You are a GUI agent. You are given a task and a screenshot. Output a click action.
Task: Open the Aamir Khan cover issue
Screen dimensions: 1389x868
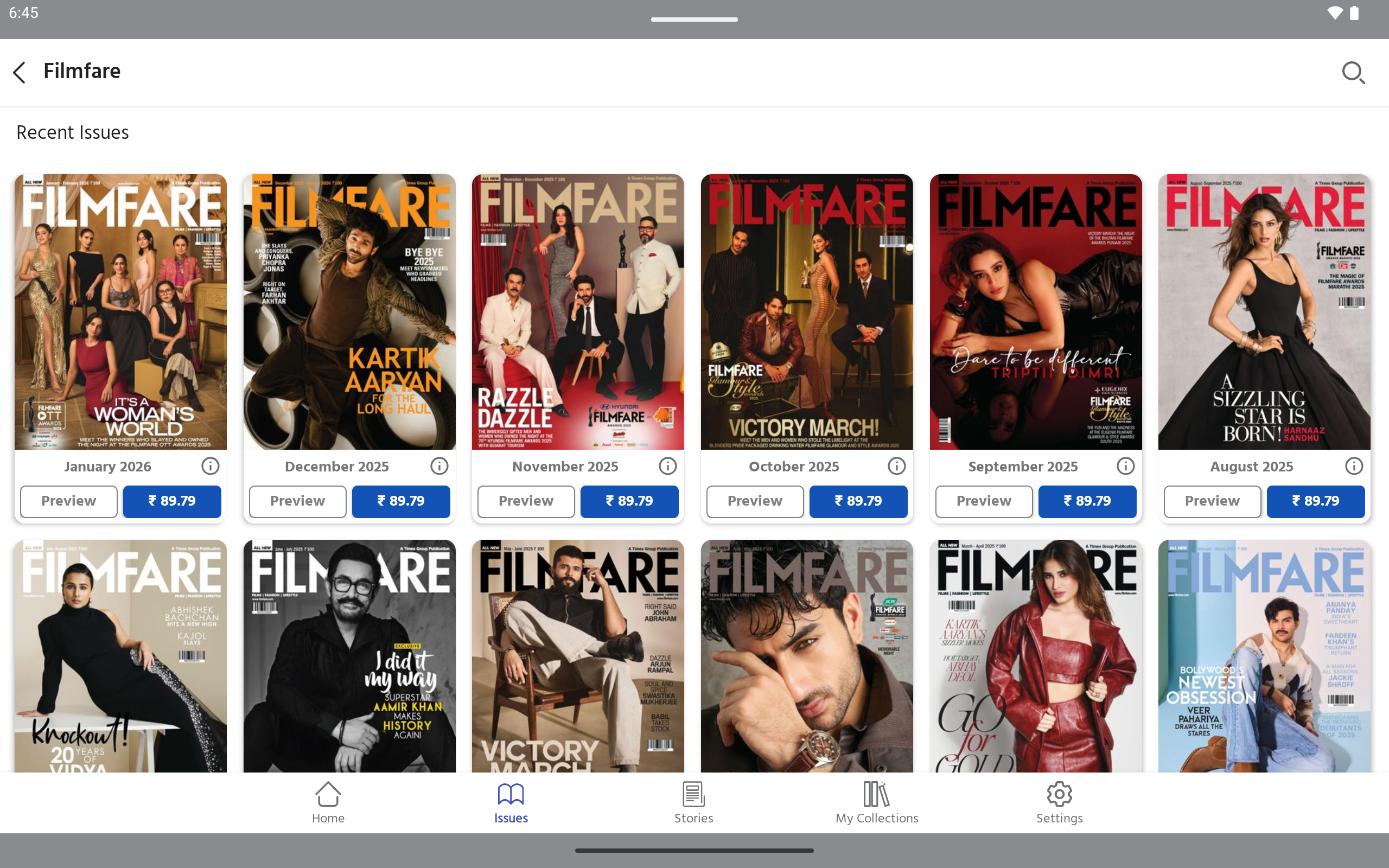(349, 655)
